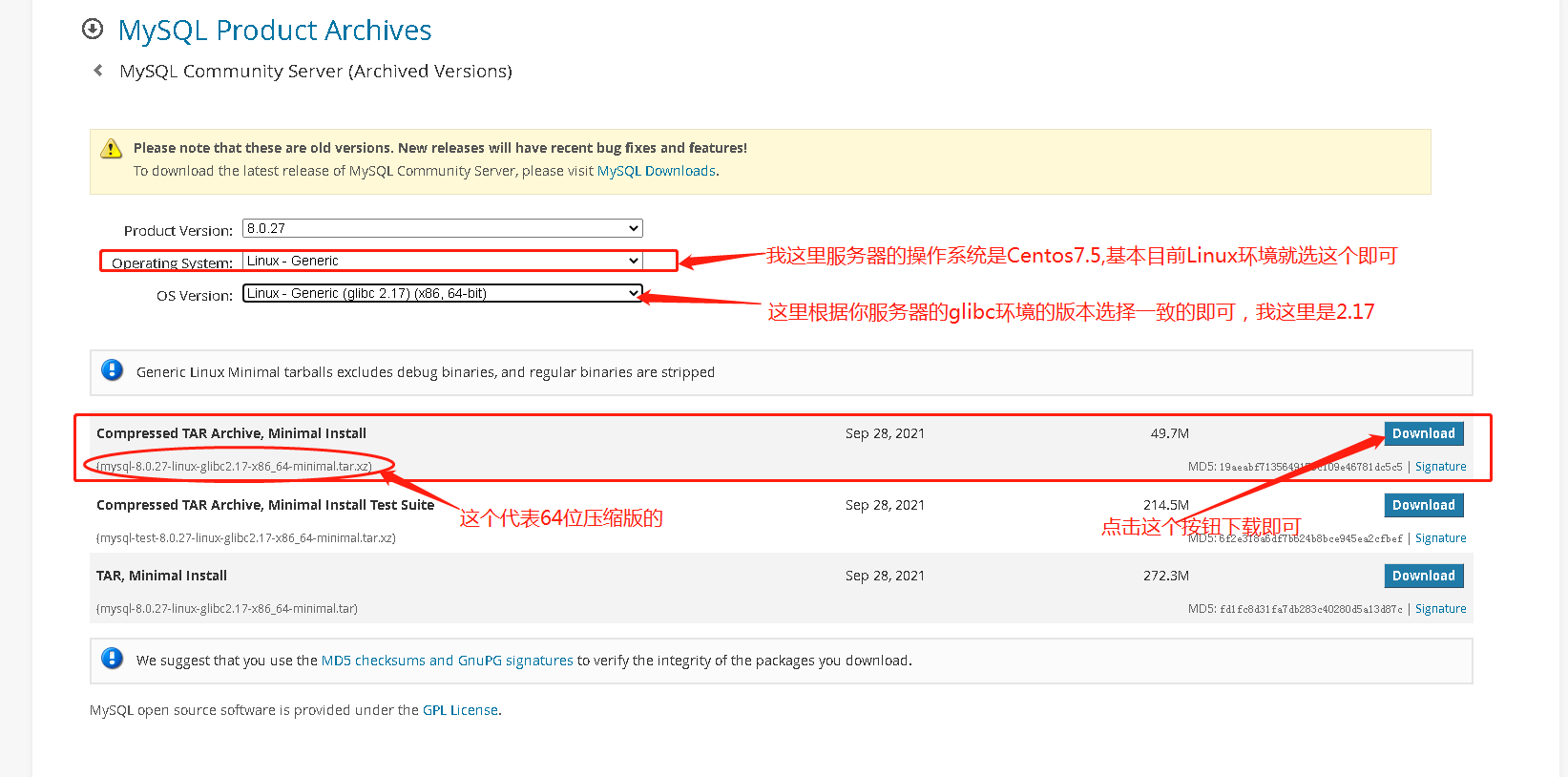Image resolution: width=1568 pixels, height=777 pixels.
Task: Open the Operating System Linux - Generic dropdown
Action: coord(443,261)
